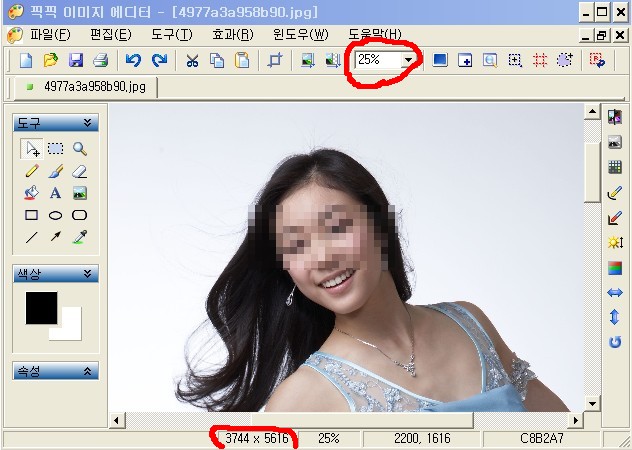Copy selection with the copy icon
Screen dimensions: 632x450
(x=217, y=60)
